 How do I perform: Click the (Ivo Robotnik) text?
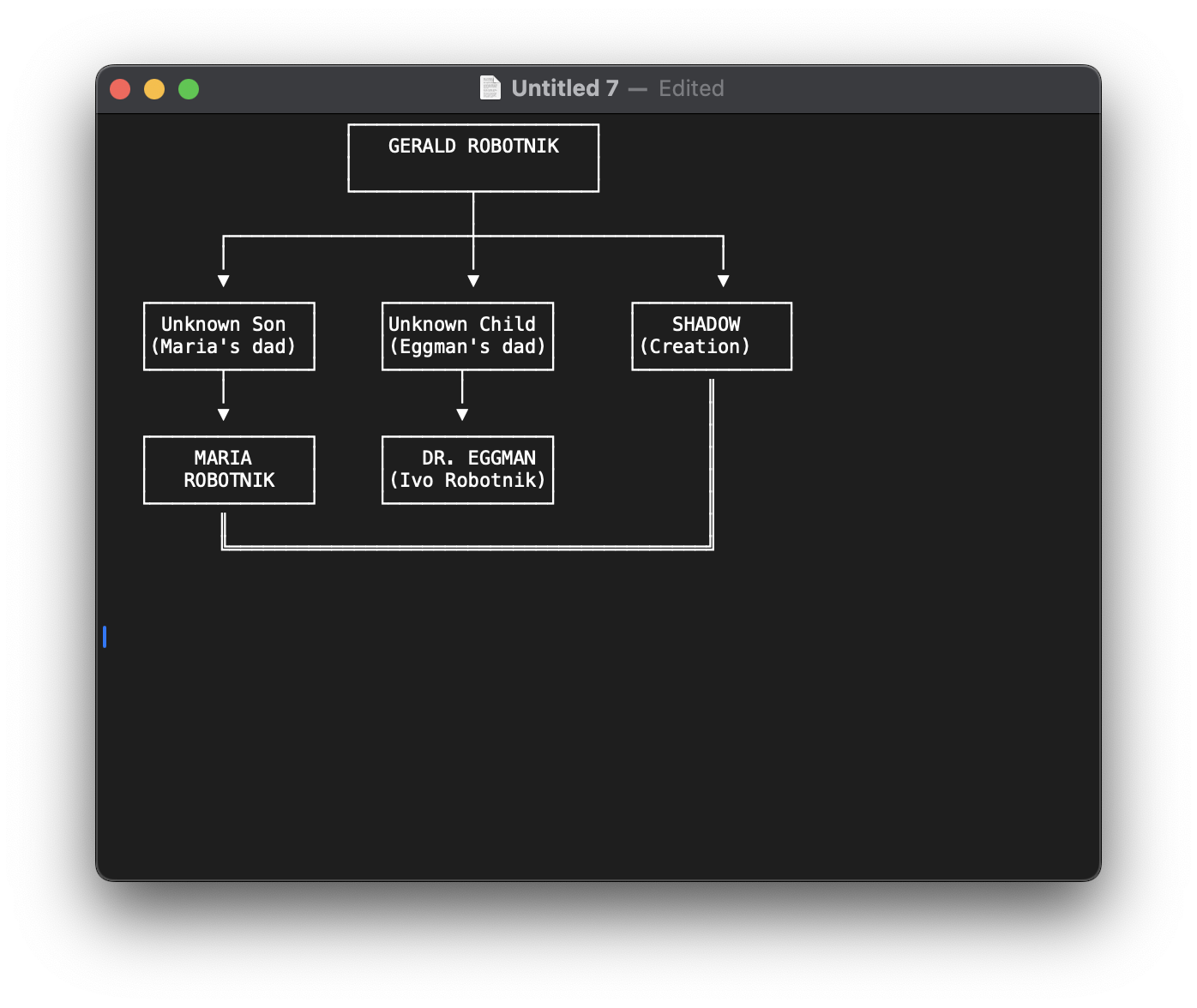[467, 480]
